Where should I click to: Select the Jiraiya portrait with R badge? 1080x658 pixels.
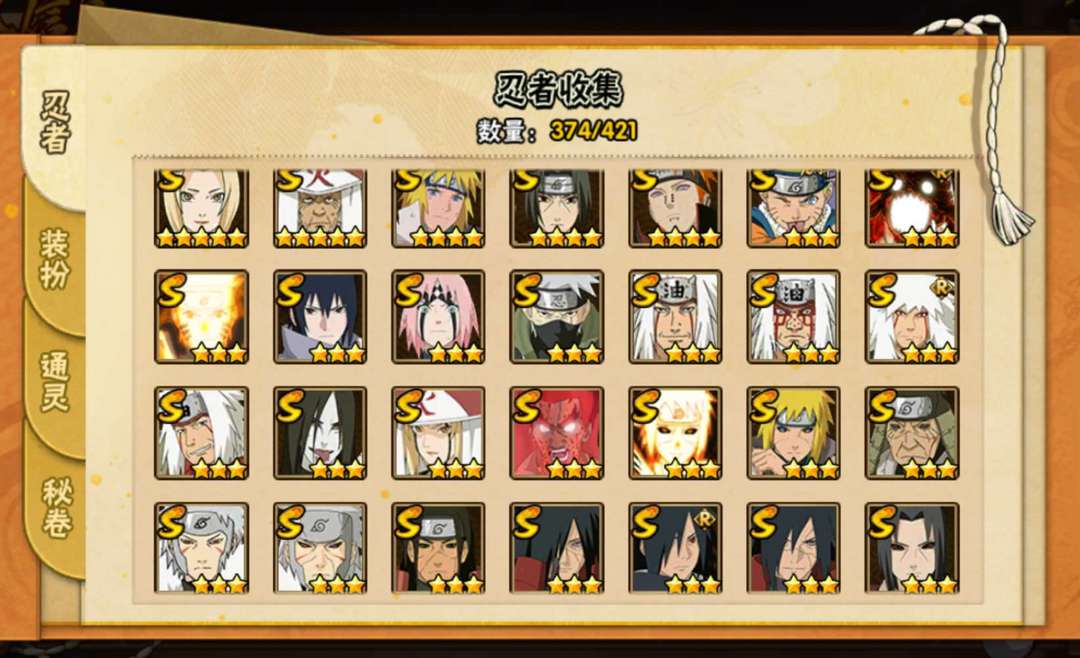pos(912,317)
